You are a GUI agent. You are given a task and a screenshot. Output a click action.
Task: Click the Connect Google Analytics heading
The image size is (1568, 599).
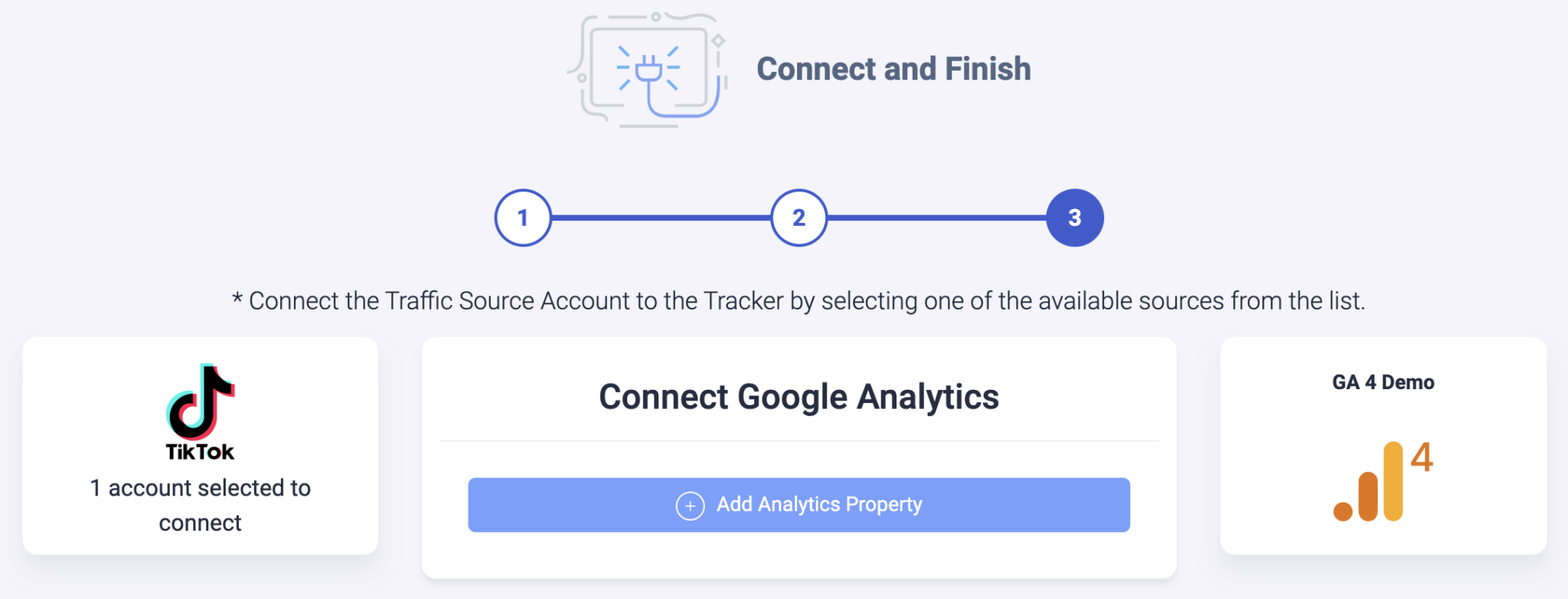[x=799, y=396]
